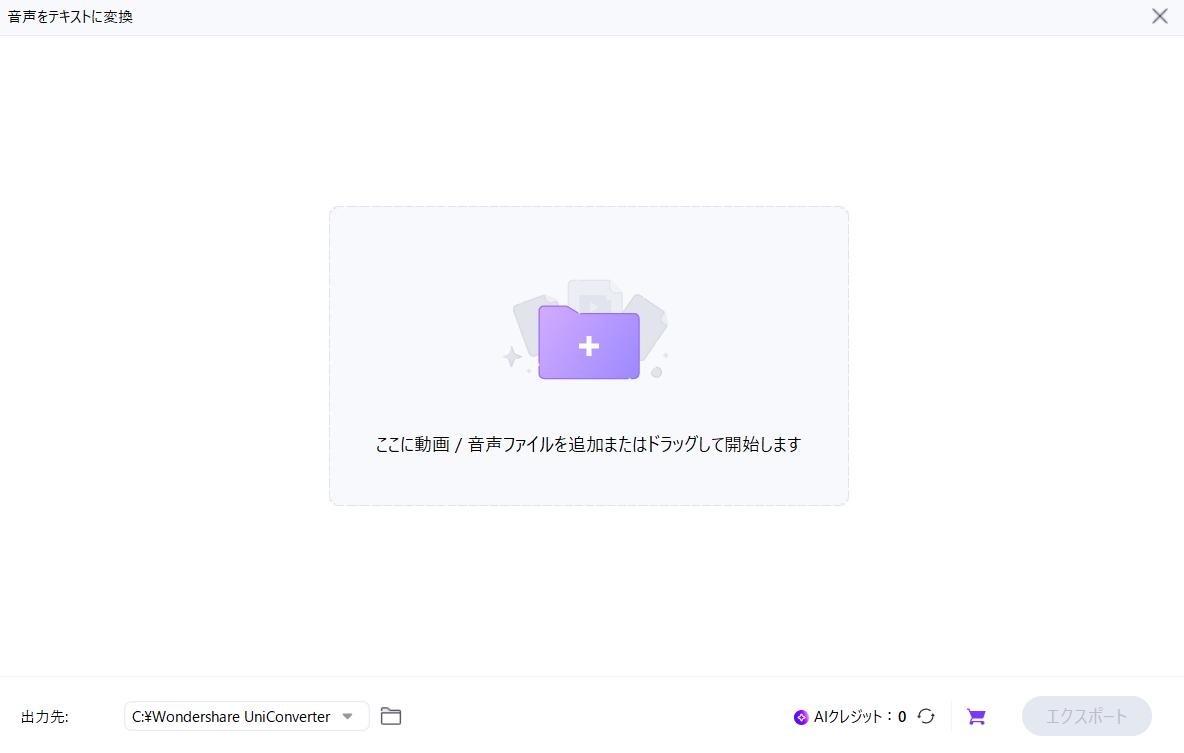Open the purple shopping cart icon
The image size is (1184, 753).
tap(976, 716)
